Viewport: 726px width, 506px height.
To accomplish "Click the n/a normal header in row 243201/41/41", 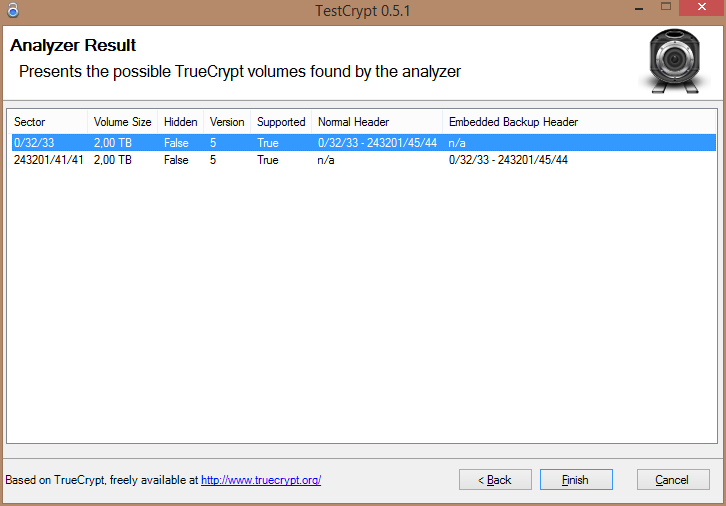I will [x=326, y=160].
